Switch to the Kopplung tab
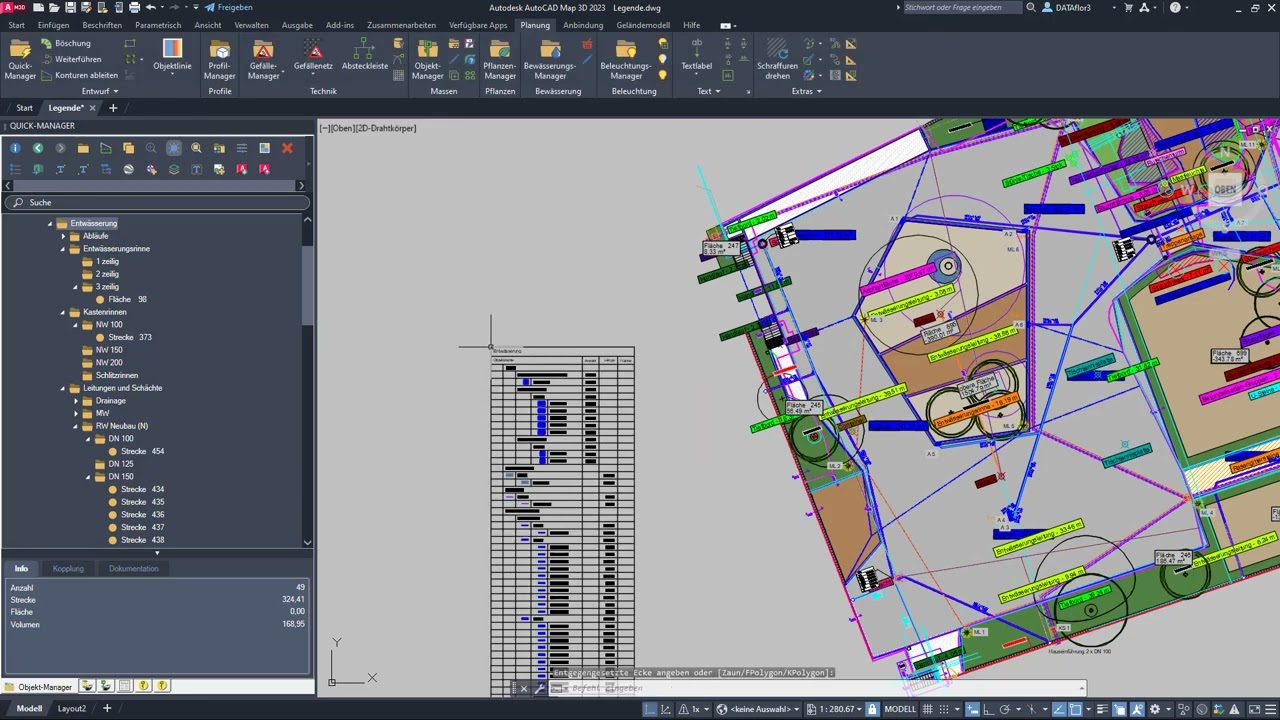The width and height of the screenshot is (1280, 720). click(68, 568)
